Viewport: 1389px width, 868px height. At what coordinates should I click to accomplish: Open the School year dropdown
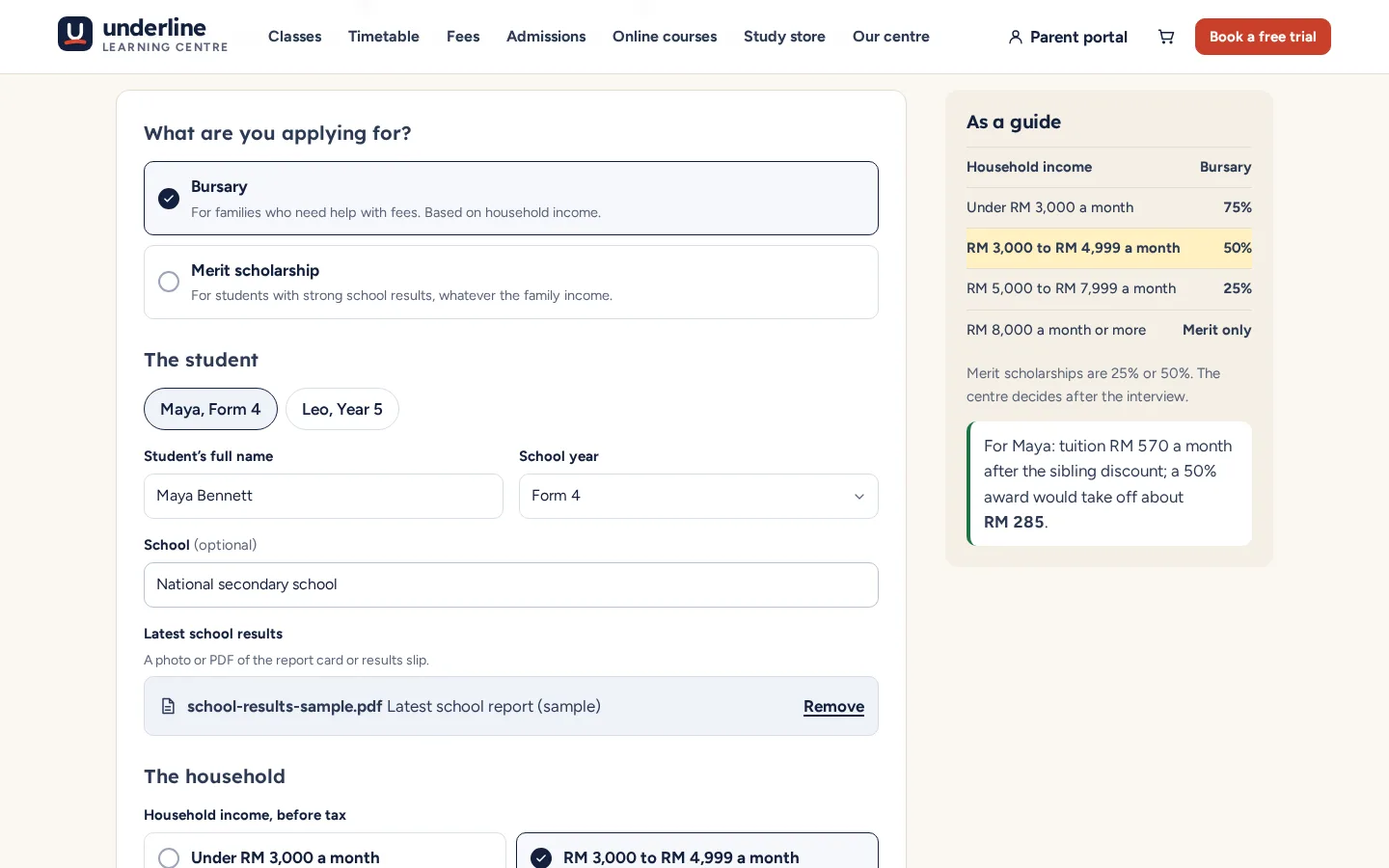pos(698,496)
